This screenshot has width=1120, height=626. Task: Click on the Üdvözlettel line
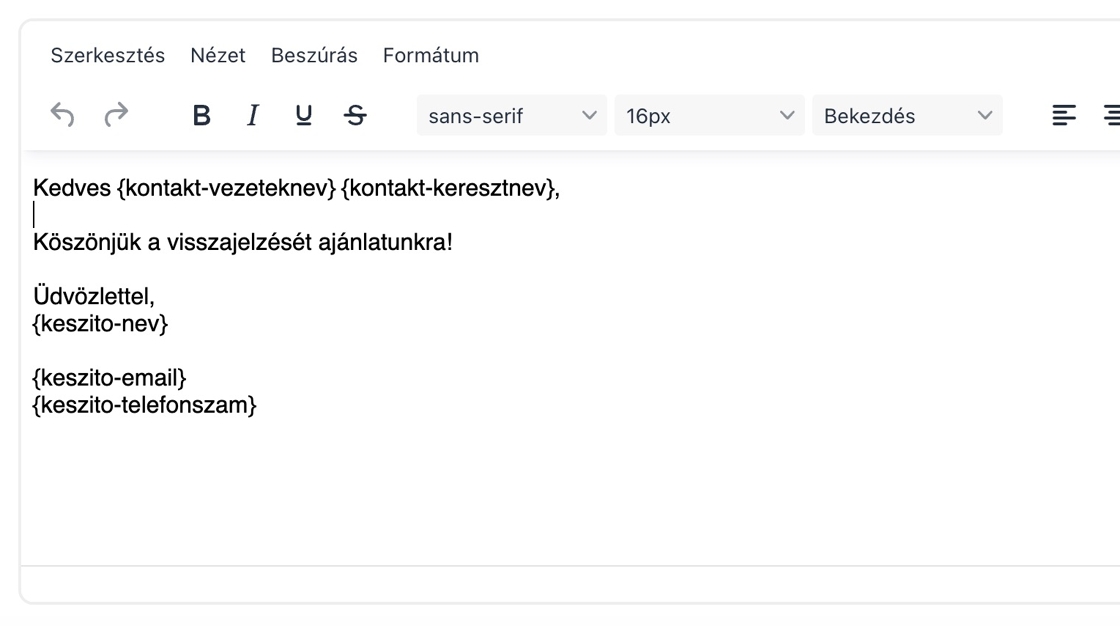[94, 297]
